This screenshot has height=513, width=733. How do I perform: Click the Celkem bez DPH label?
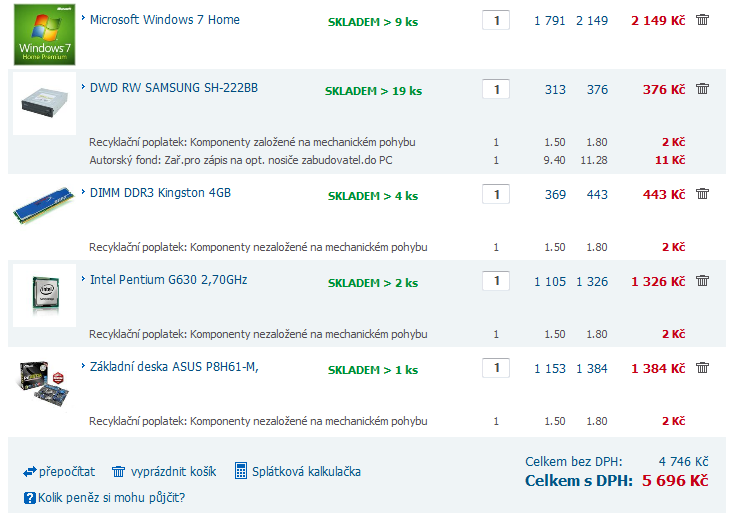pyautogui.click(x=574, y=462)
